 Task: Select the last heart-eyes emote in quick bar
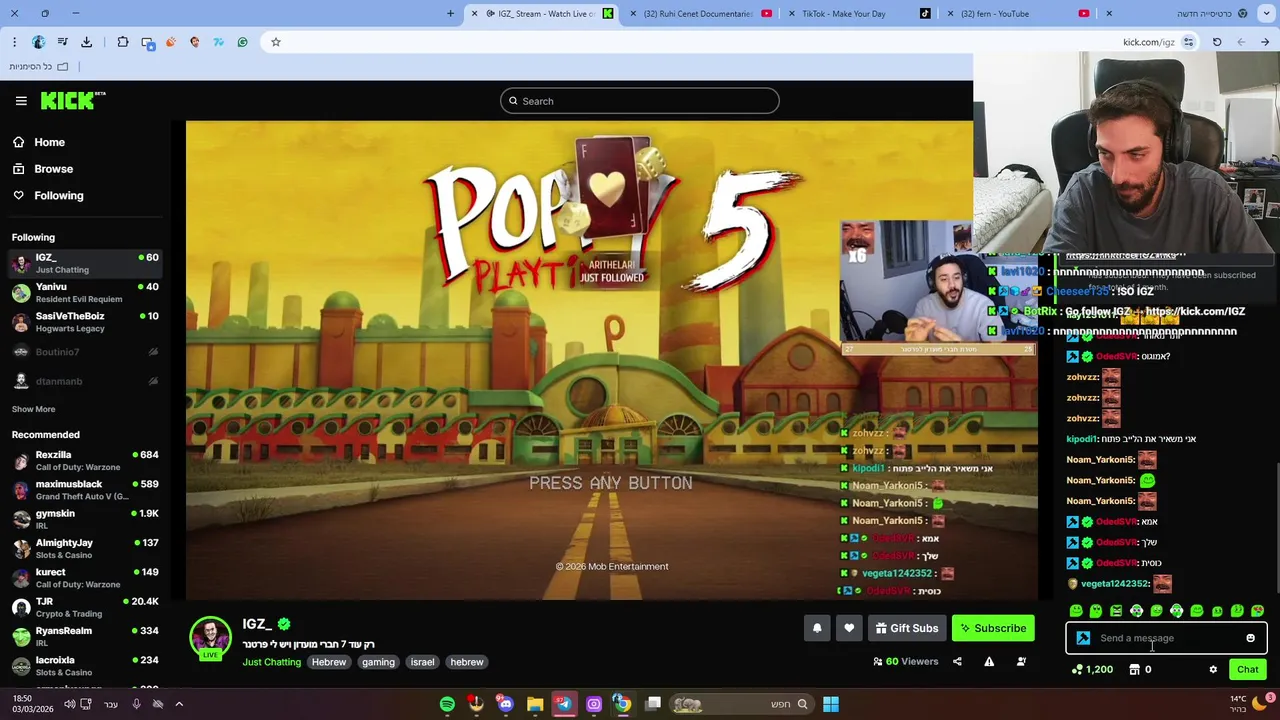click(1257, 611)
